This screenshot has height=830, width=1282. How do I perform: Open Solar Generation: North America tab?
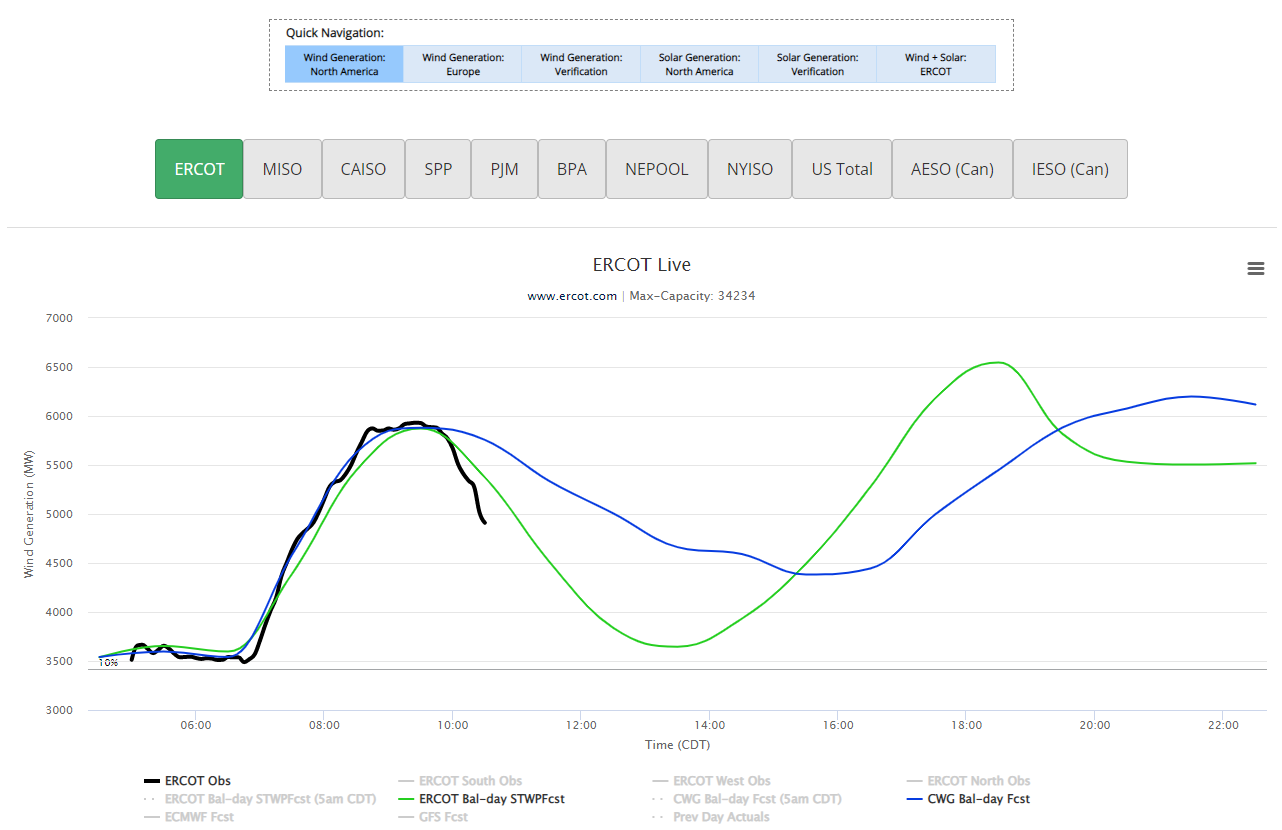[x=699, y=64]
